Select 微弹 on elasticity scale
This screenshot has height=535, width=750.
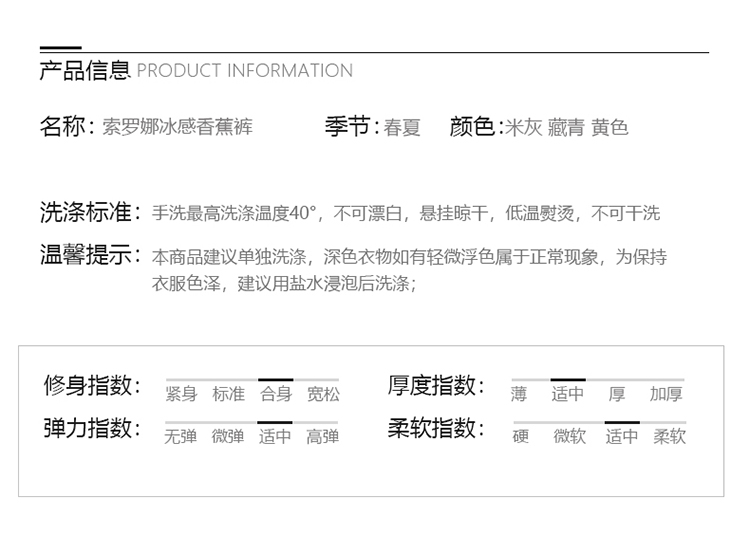pyautogui.click(x=228, y=437)
